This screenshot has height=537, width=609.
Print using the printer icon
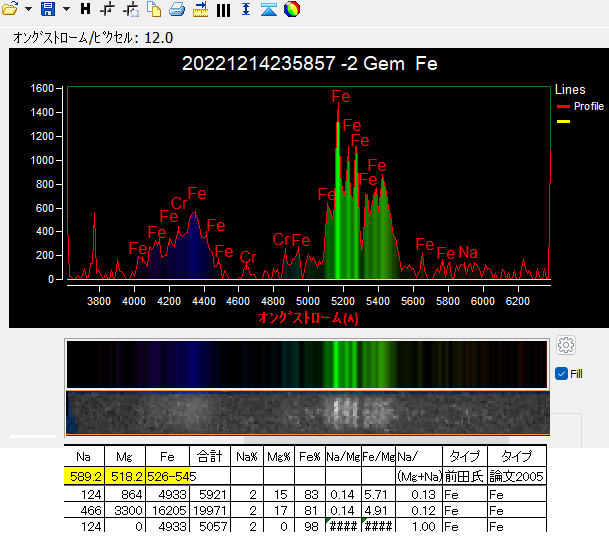[177, 9]
